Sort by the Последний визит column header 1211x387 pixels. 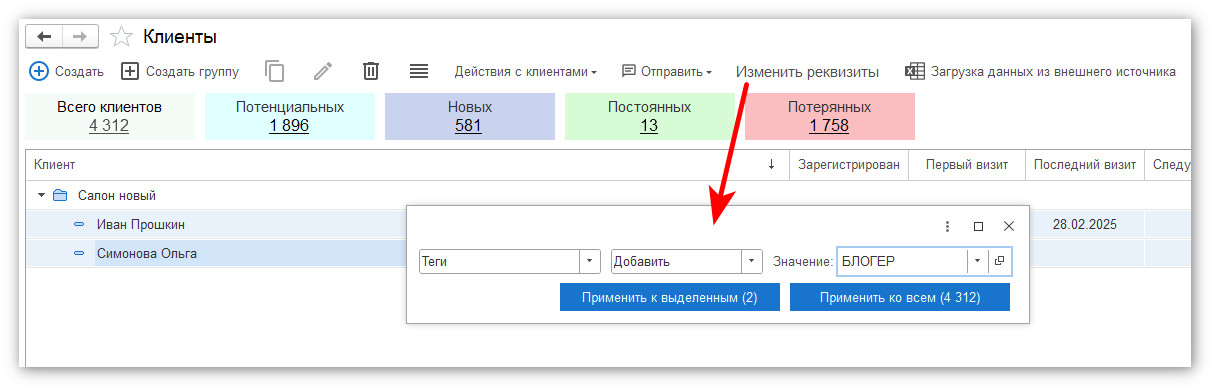(x=1085, y=165)
